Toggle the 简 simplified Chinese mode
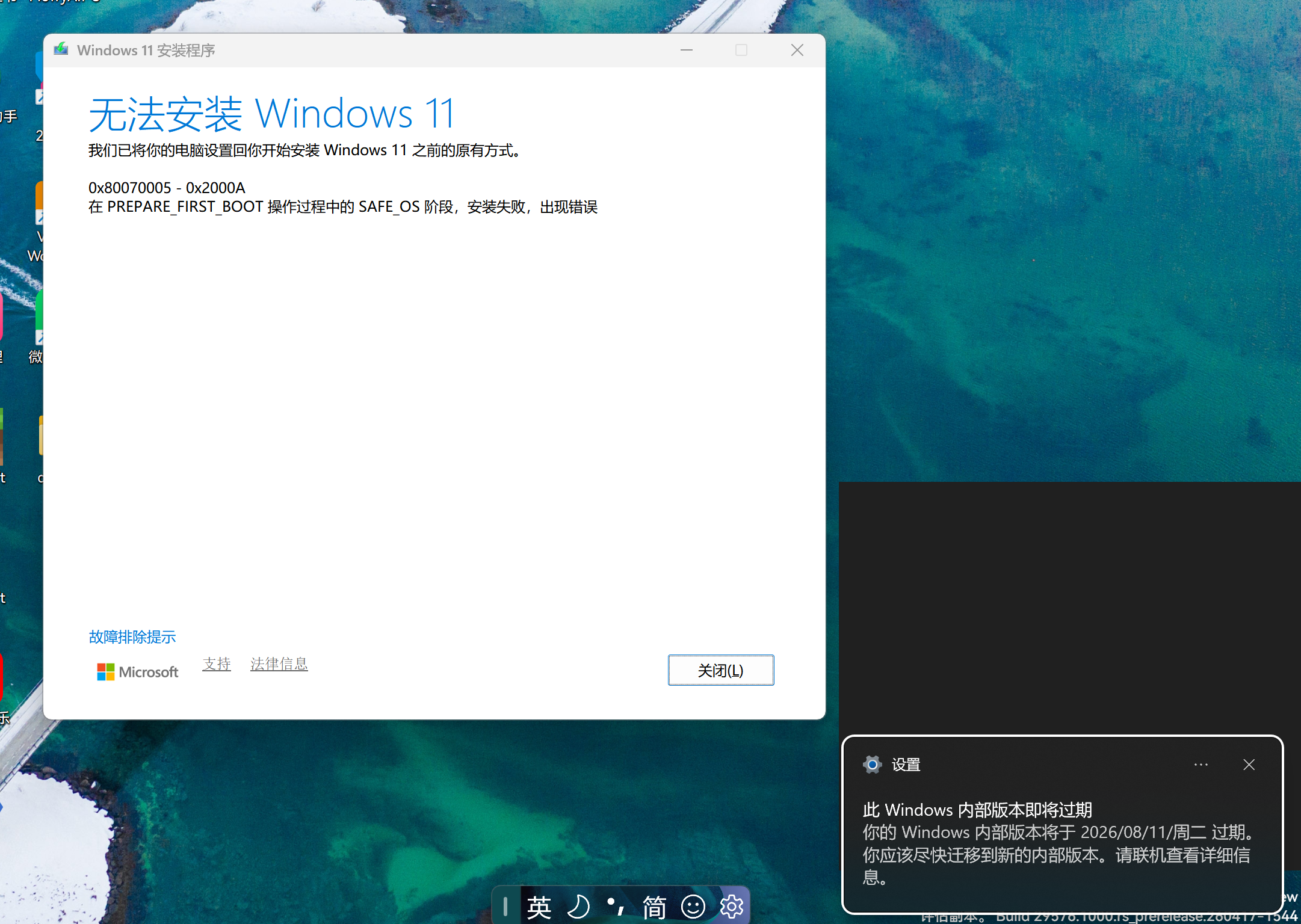Screen dimensions: 1301x924 pyautogui.click(x=654, y=907)
